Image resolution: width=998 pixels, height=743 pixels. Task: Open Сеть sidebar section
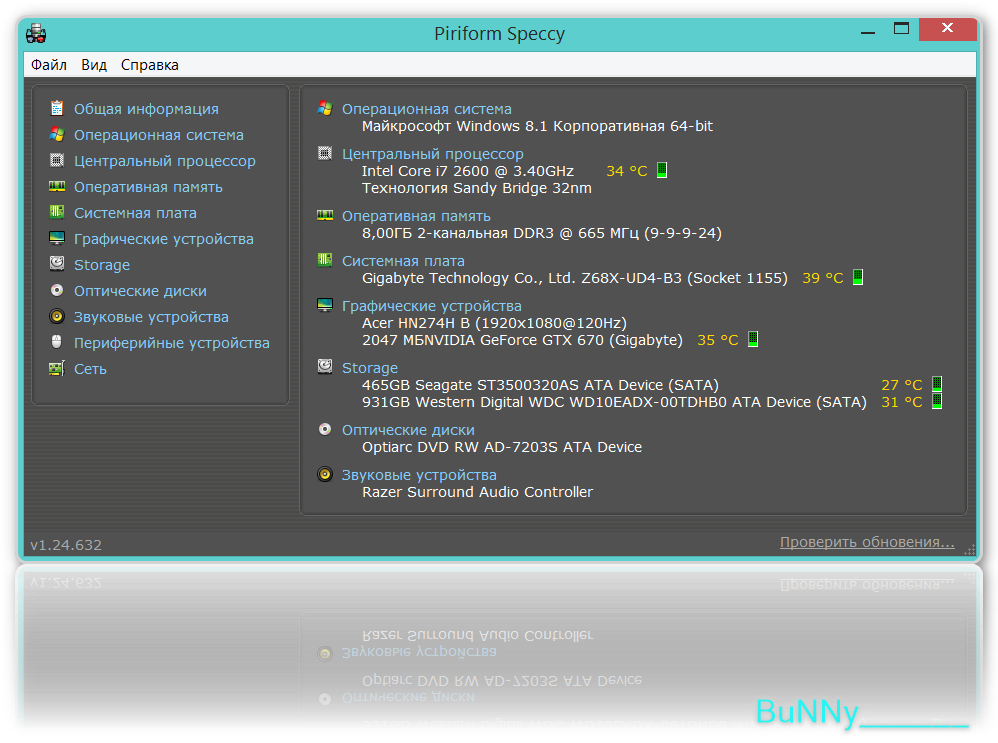coord(90,369)
